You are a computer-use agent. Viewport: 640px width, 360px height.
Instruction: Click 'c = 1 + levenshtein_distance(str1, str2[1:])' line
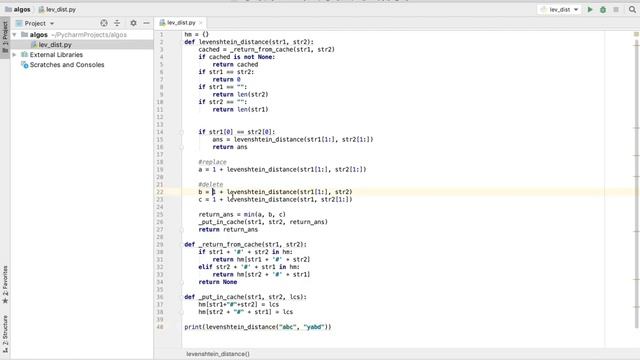(276, 200)
